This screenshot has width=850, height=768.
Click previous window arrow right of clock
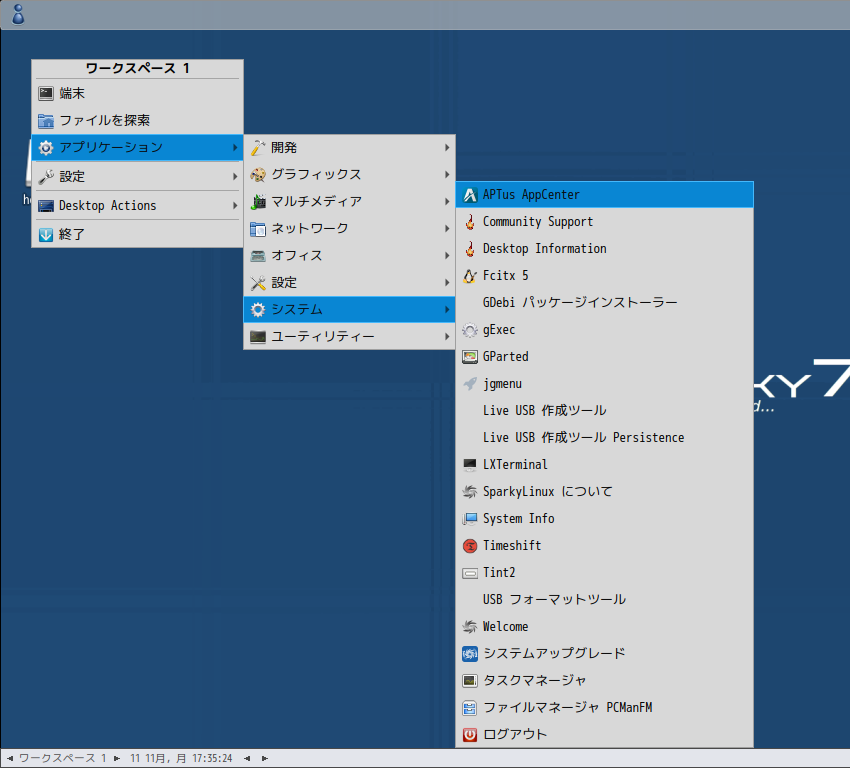[247, 758]
